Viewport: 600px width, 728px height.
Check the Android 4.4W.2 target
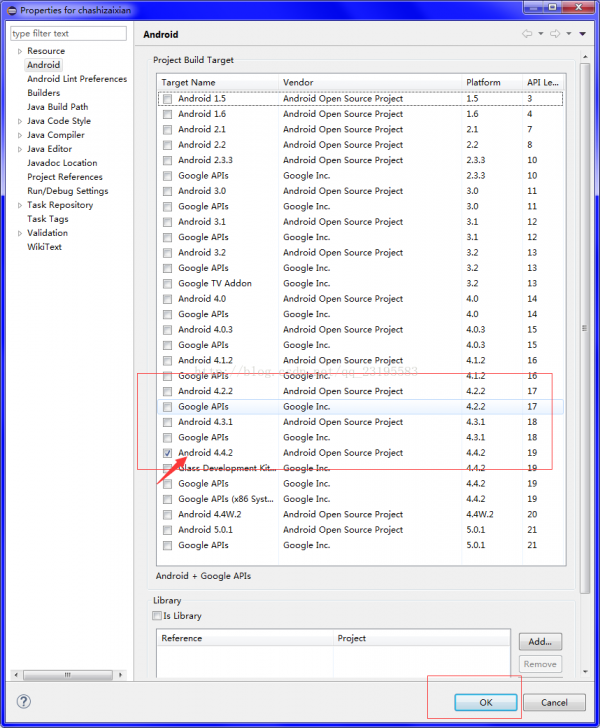tap(168, 514)
